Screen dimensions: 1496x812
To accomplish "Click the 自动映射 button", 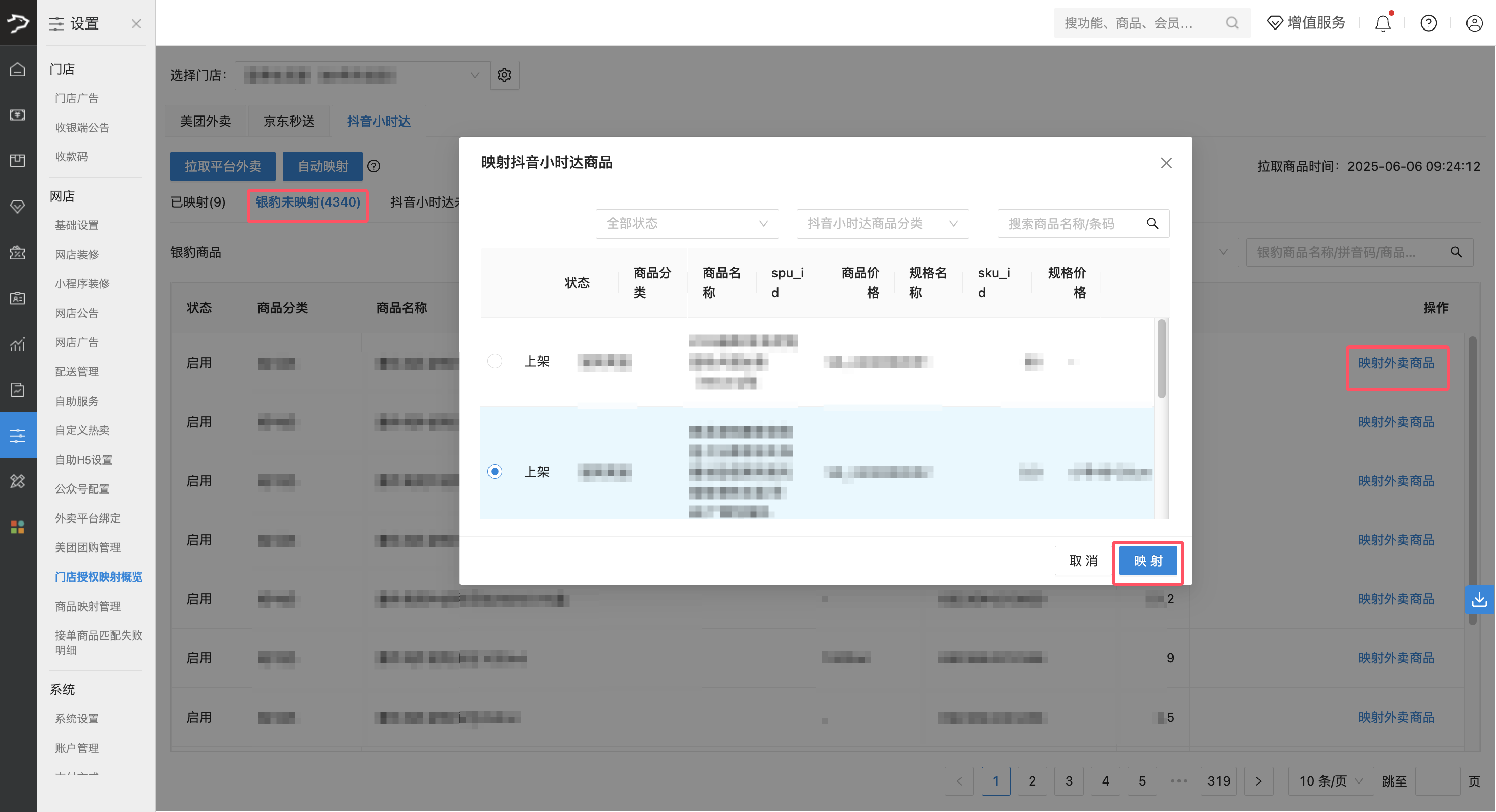I will tap(323, 166).
